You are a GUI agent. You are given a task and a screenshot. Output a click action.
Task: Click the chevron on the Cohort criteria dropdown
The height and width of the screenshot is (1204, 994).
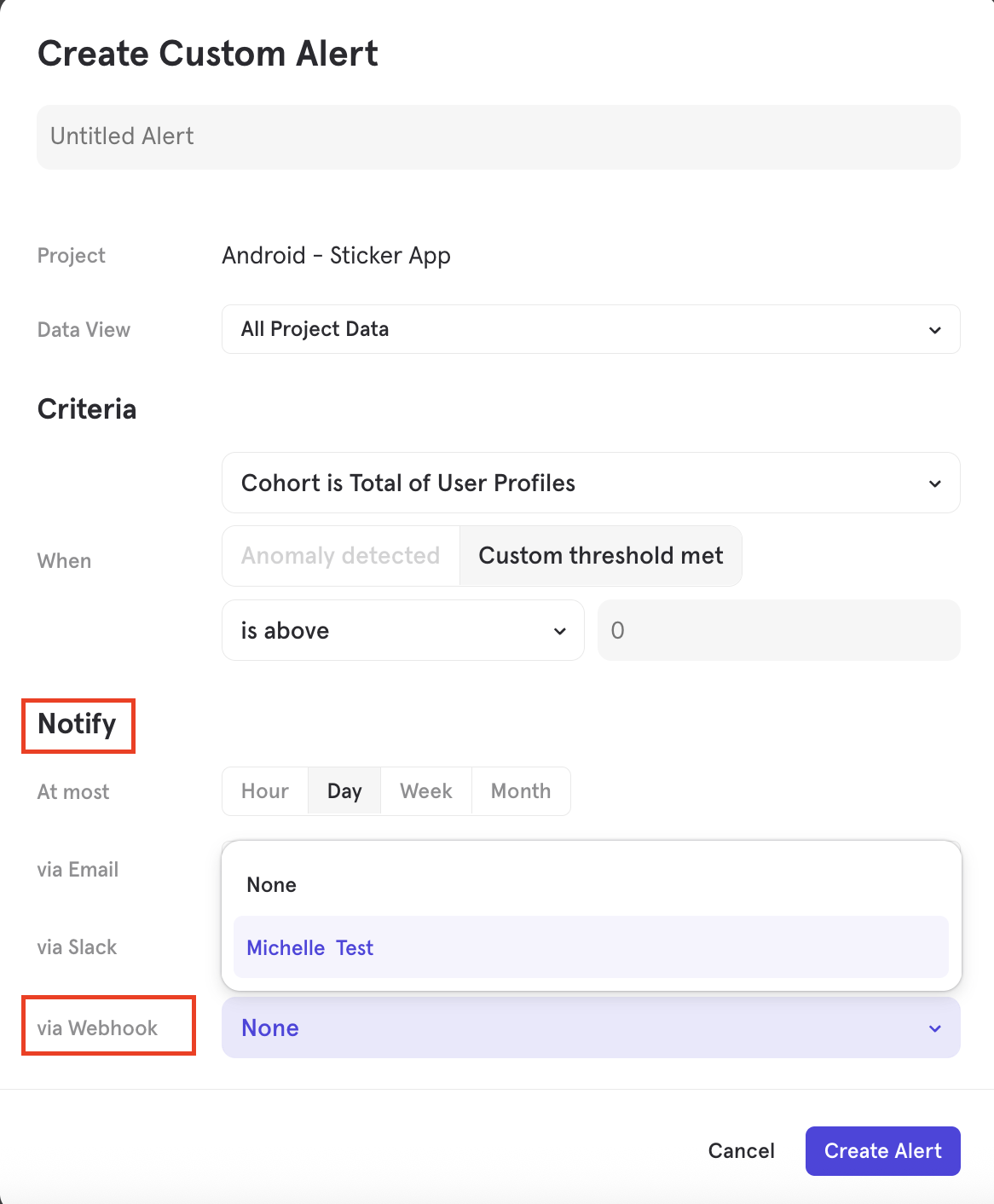coord(934,483)
